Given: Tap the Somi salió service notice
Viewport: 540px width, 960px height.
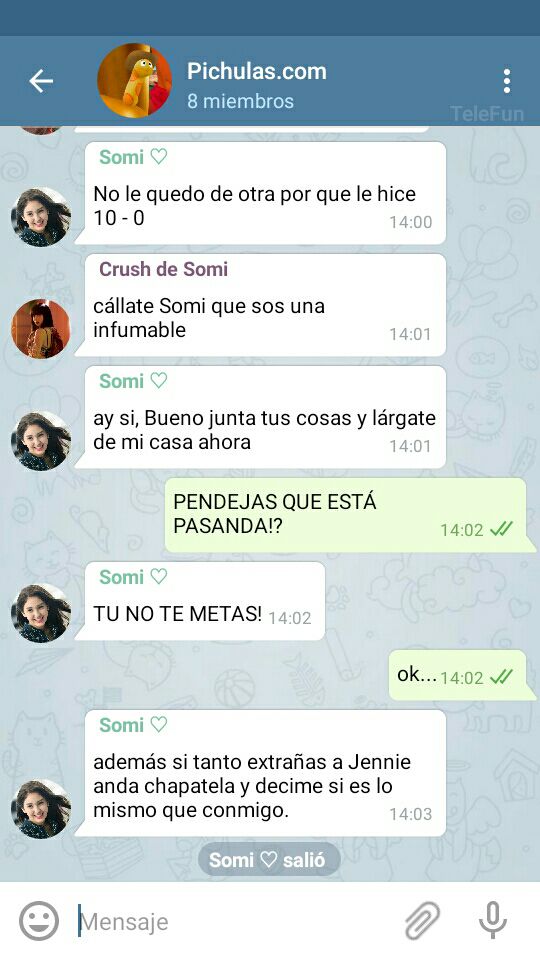Looking at the screenshot, I should (269, 860).
